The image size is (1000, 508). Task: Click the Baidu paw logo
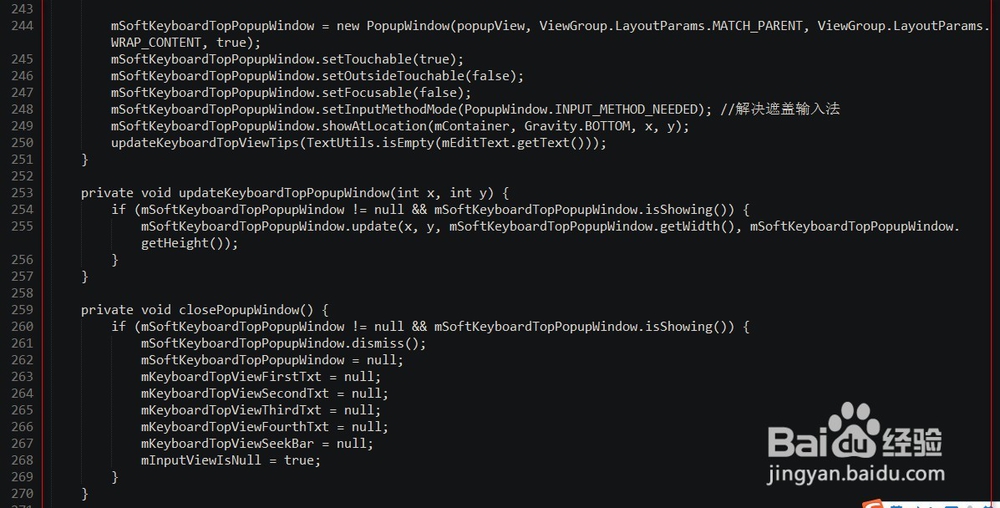[x=854, y=430]
